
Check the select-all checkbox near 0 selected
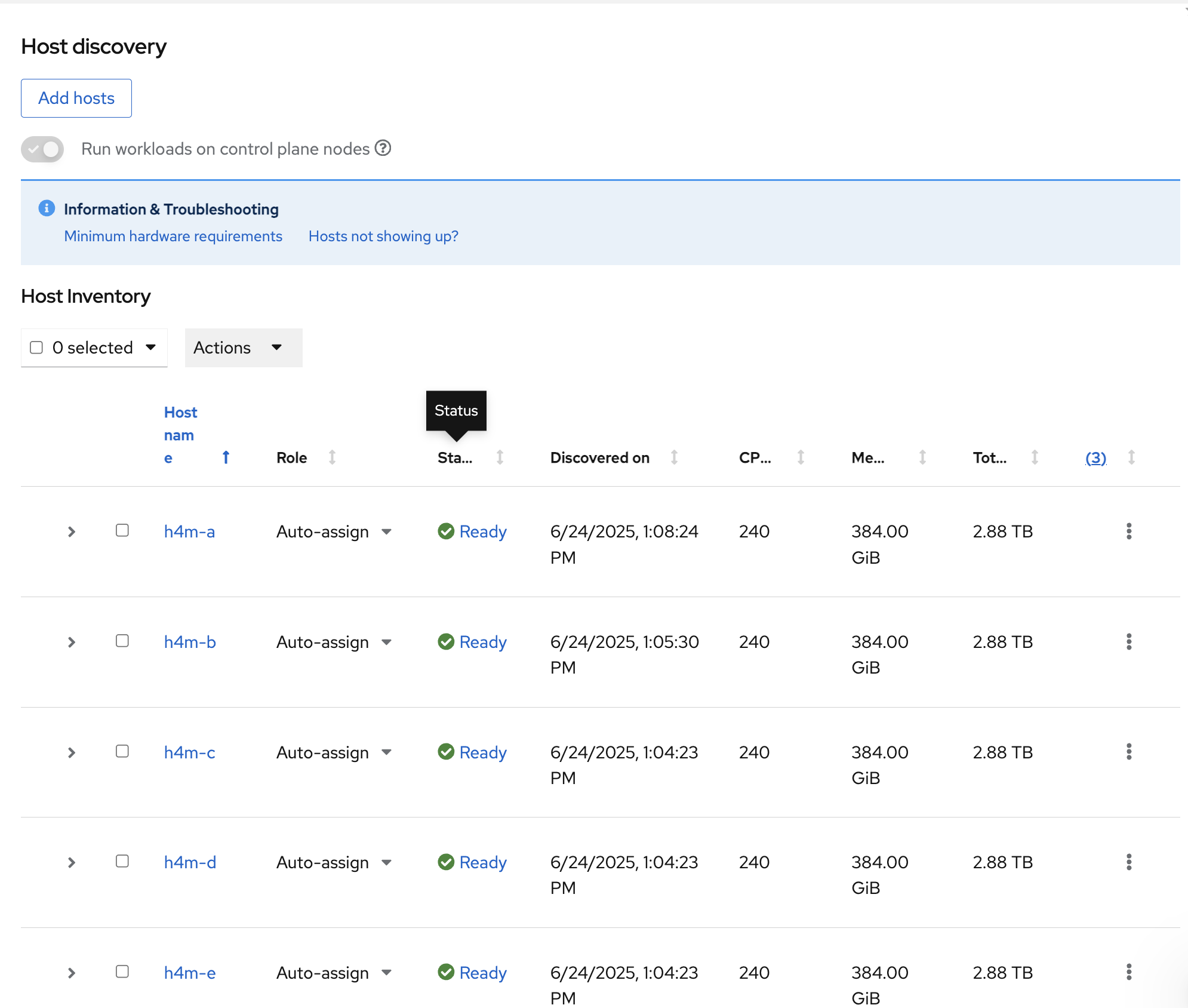37,347
